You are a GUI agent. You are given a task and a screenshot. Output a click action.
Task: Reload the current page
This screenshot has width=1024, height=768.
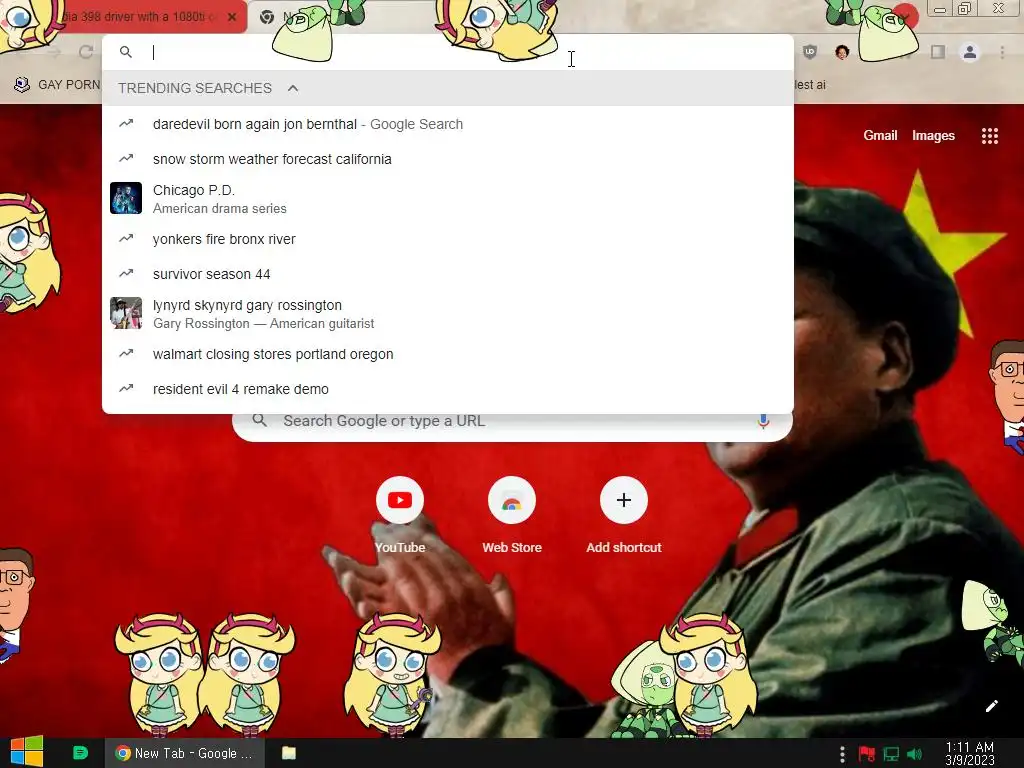click(x=86, y=52)
